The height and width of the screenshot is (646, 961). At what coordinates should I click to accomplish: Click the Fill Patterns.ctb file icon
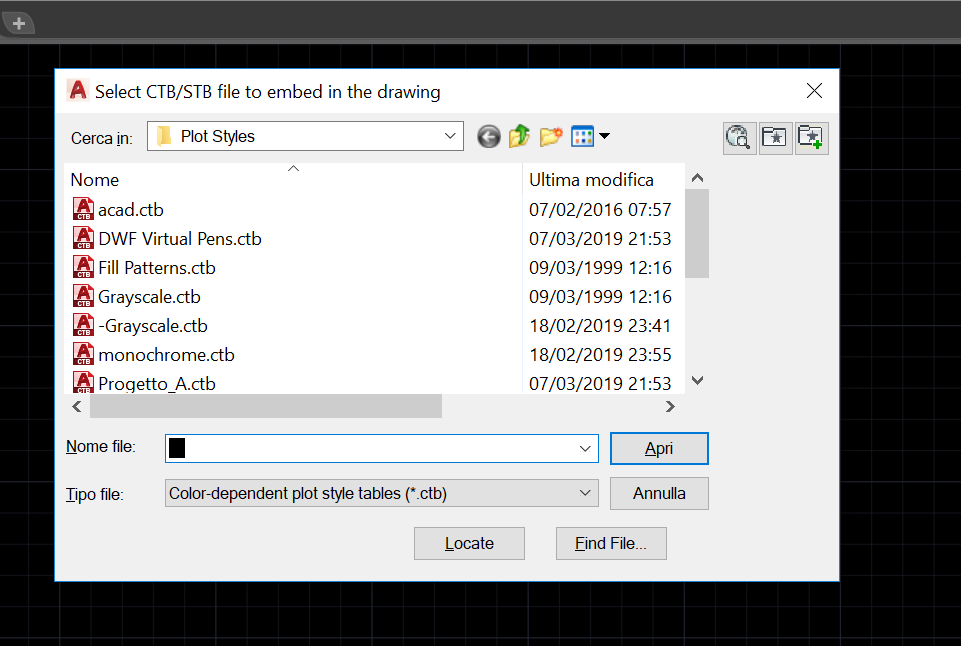point(83,267)
